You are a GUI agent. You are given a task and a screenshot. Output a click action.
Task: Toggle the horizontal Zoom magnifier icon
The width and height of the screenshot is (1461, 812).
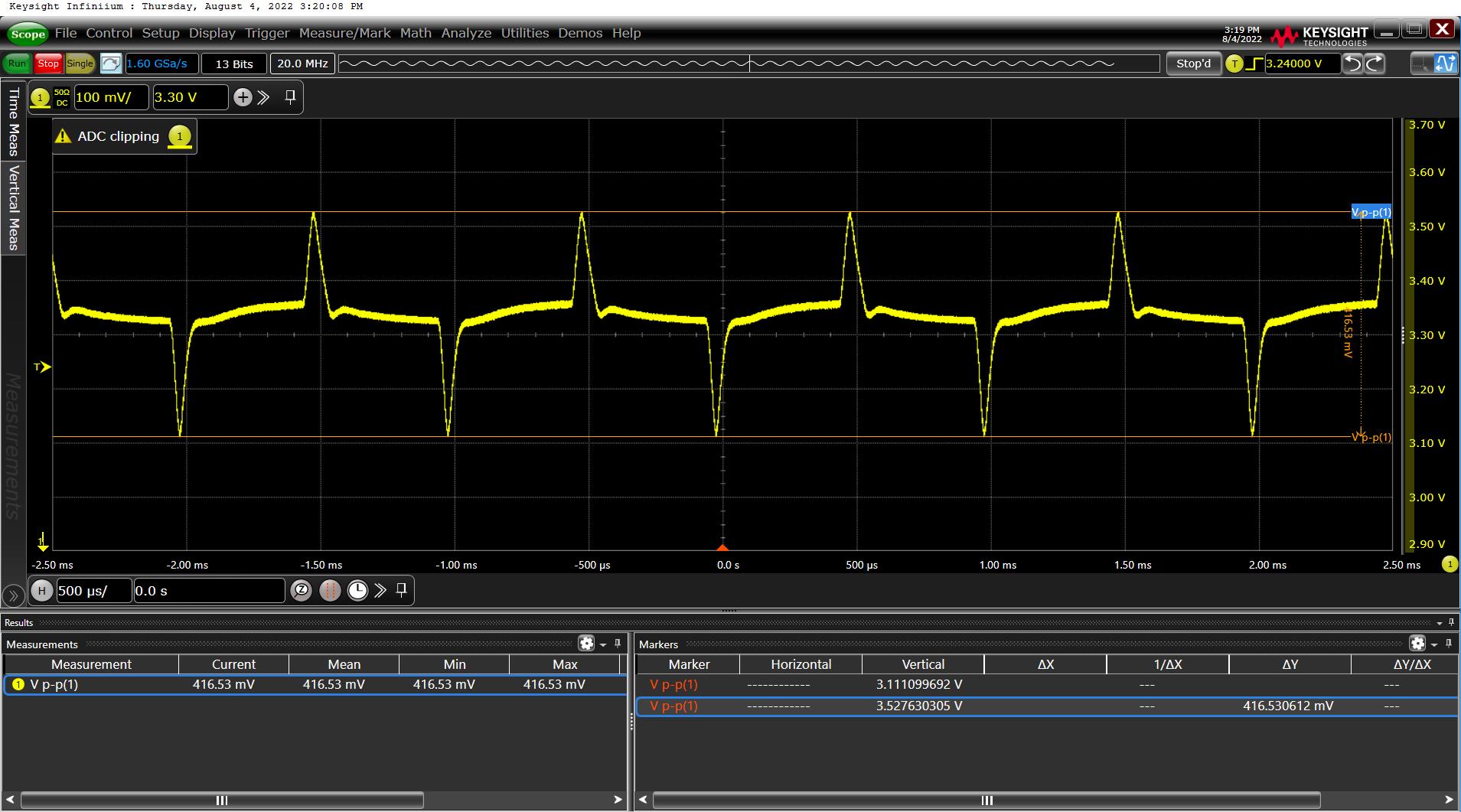[x=302, y=591]
